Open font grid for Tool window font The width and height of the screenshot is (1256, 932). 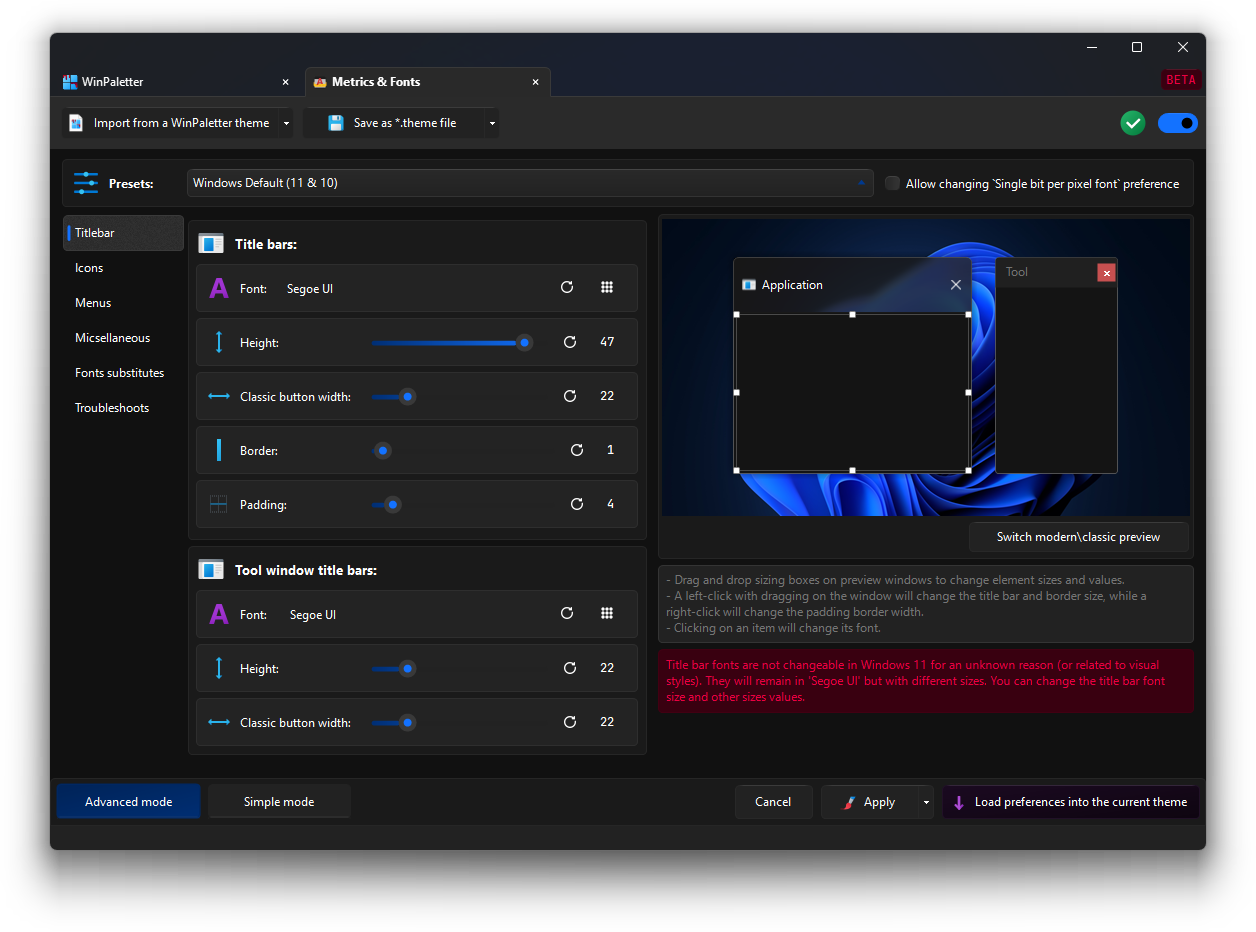(607, 614)
